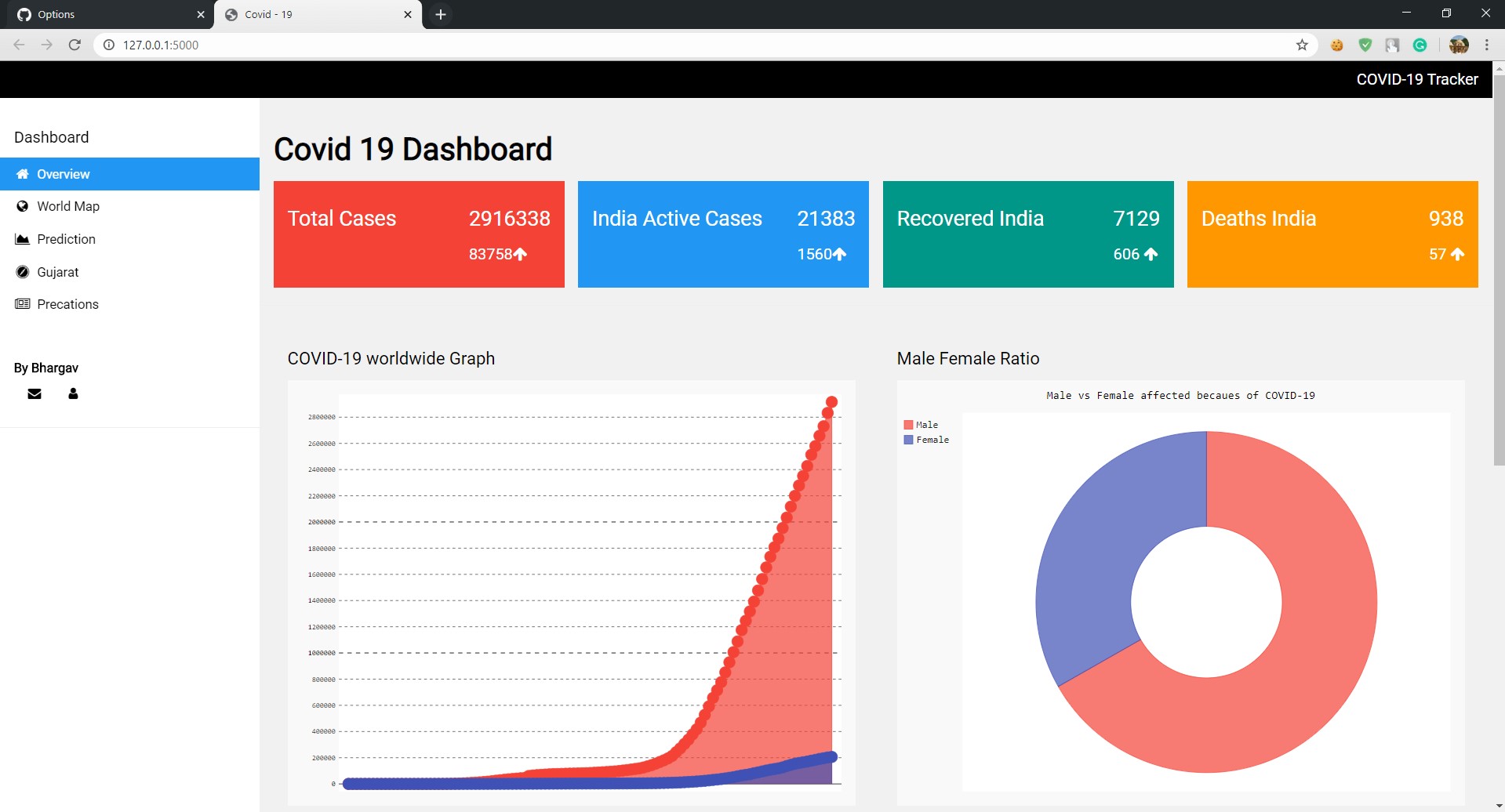
Task: Click the Total Cases red card
Action: 419,234
